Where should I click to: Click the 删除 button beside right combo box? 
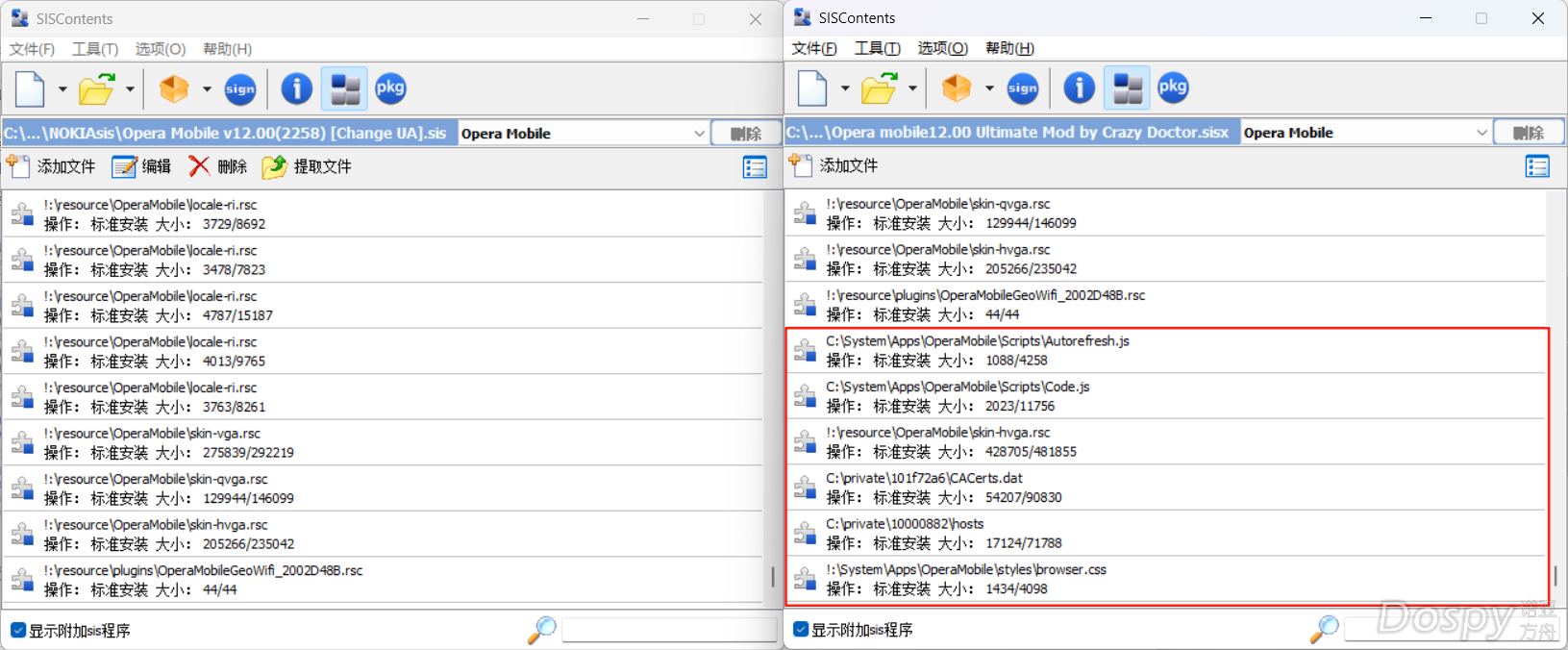[1529, 133]
